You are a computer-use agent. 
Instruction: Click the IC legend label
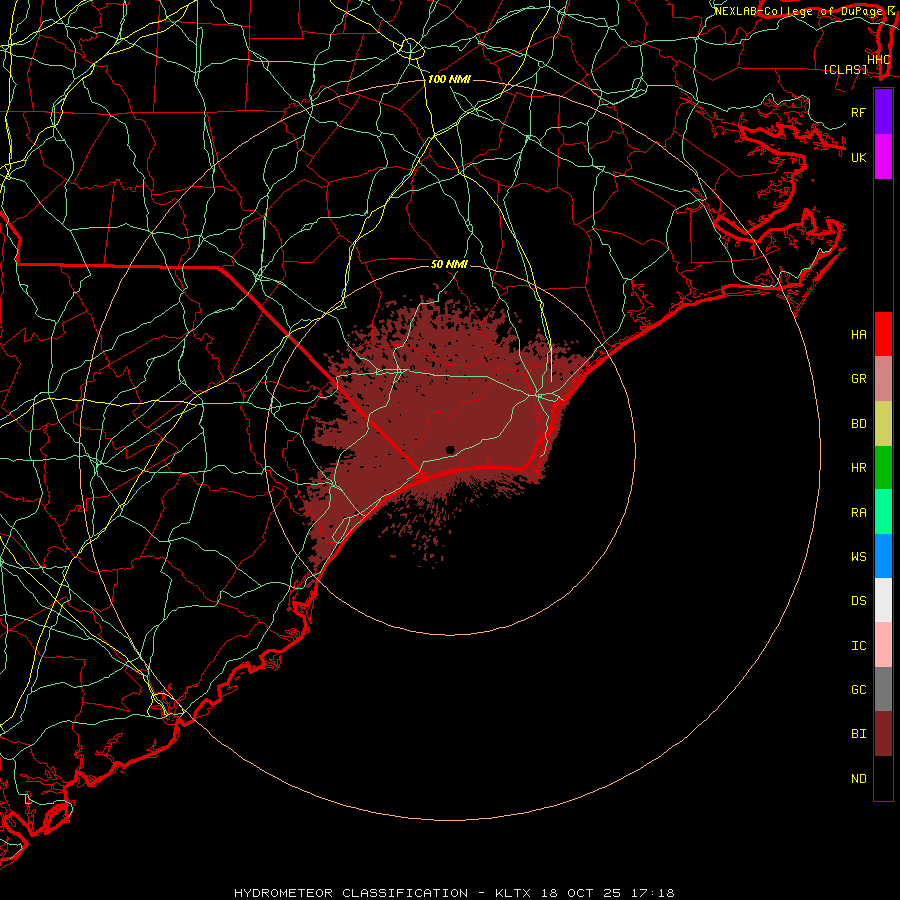(858, 646)
